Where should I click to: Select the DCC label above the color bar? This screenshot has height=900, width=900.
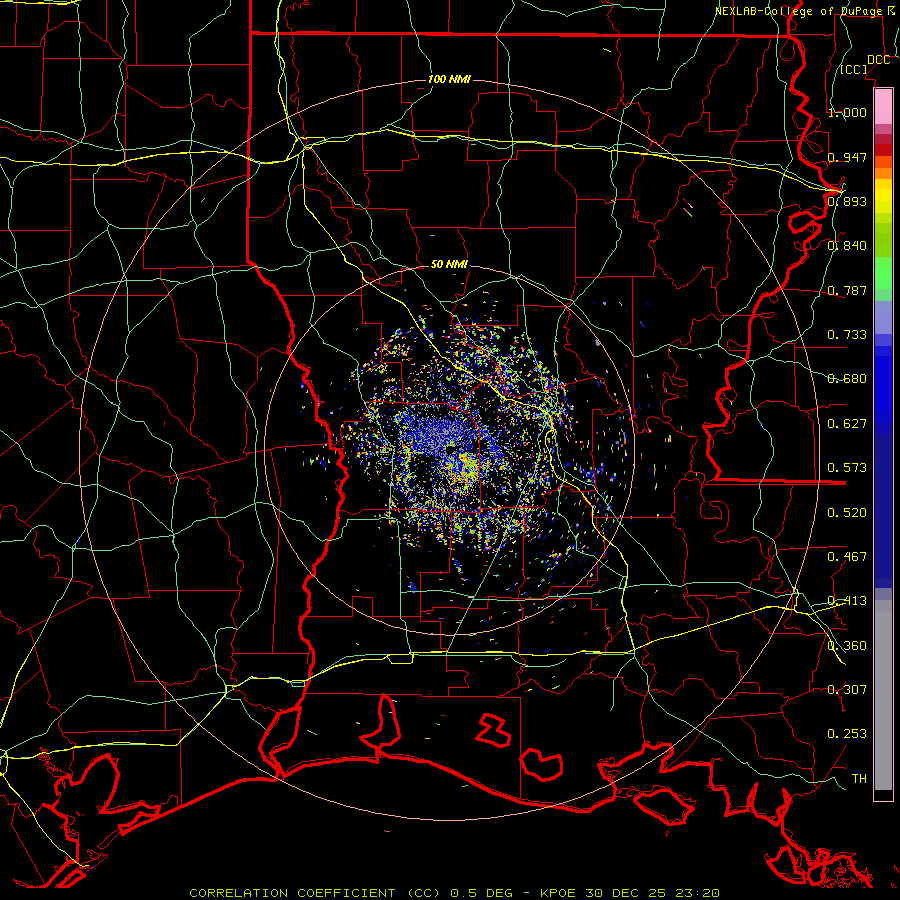click(878, 60)
